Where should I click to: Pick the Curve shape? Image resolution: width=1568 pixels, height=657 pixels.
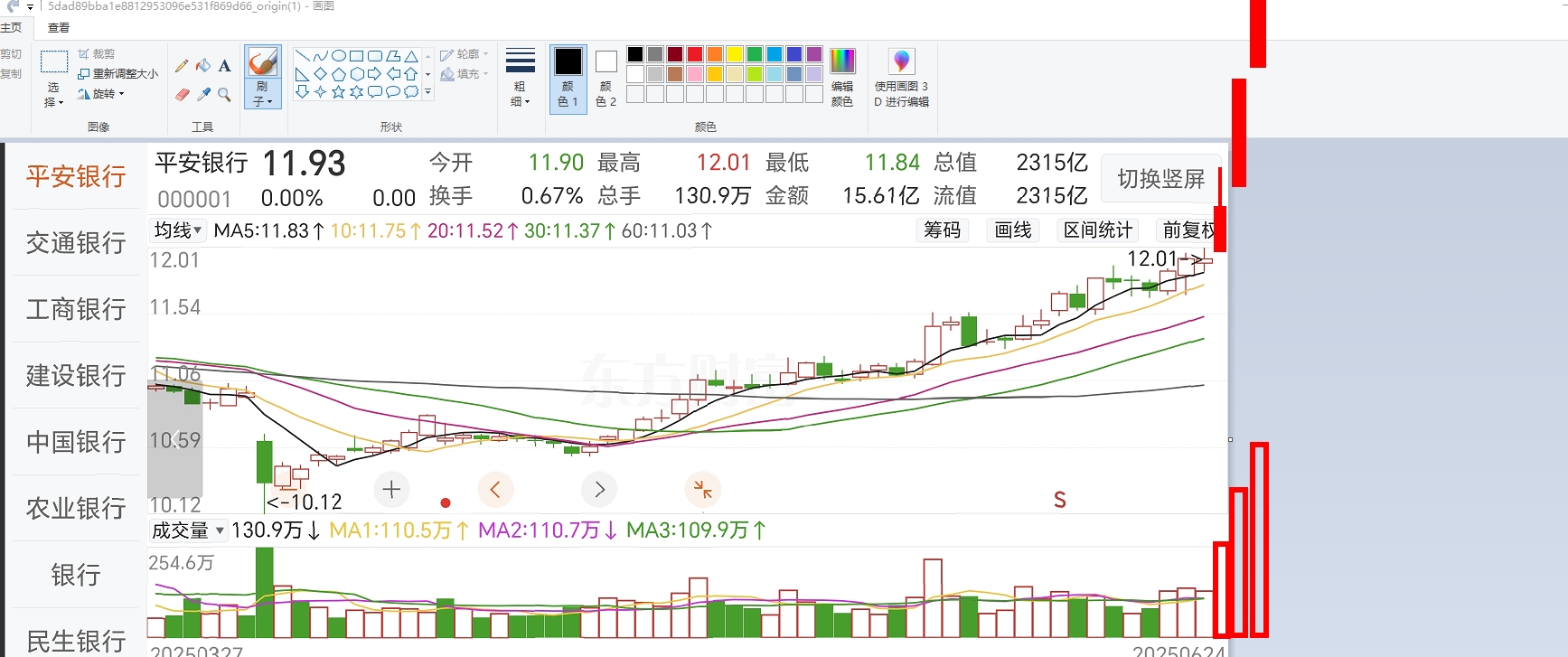pos(321,56)
